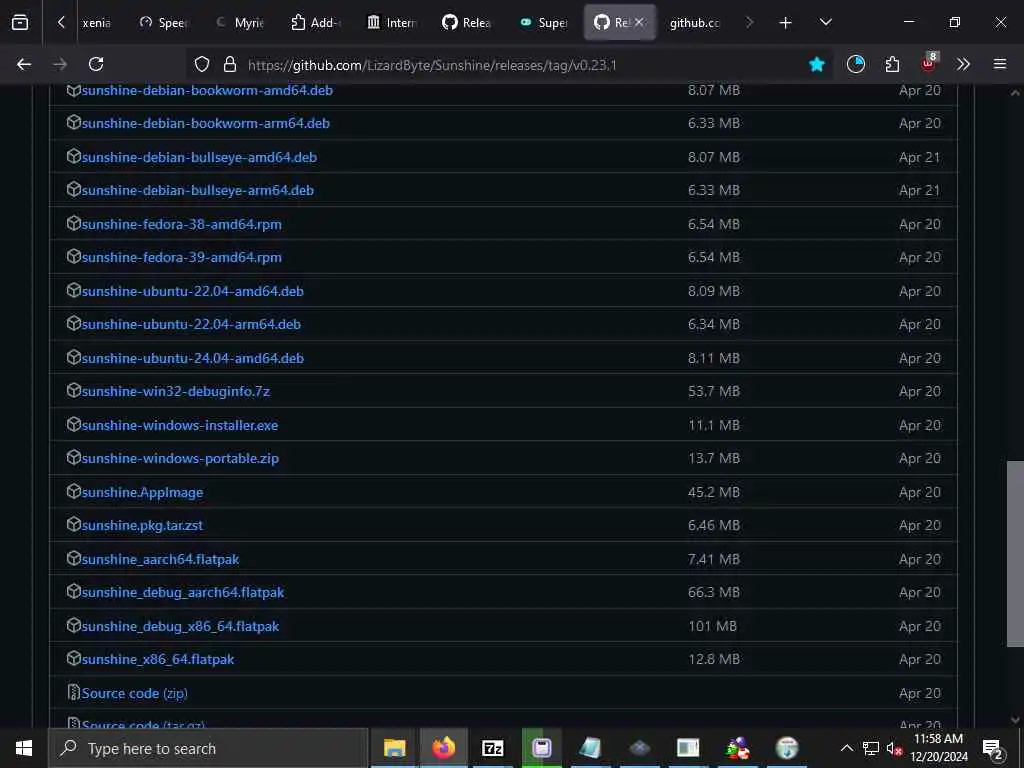This screenshot has height=768, width=1024.
Task: Show hidden system tray icons
Action: tap(846, 748)
